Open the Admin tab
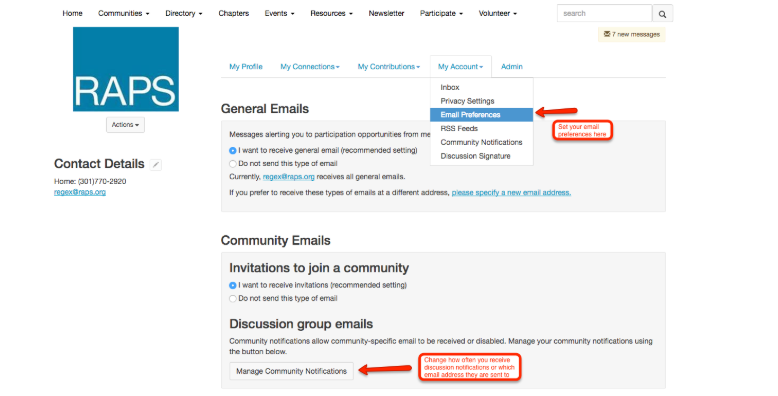The height and width of the screenshot is (396, 778). (512, 66)
